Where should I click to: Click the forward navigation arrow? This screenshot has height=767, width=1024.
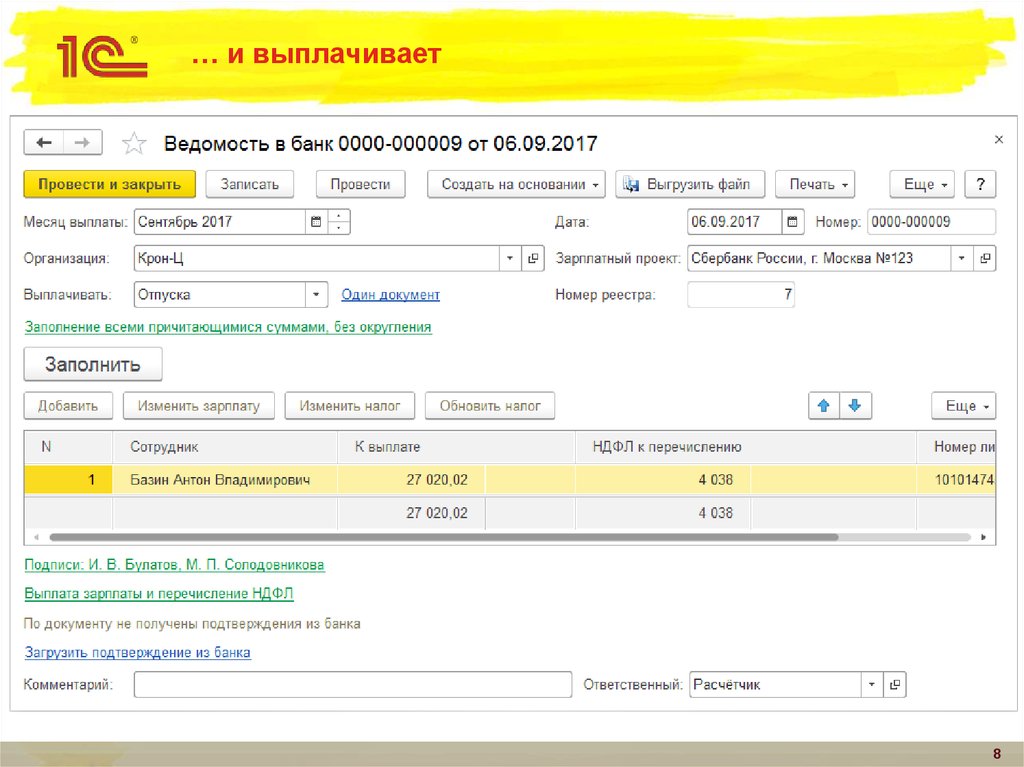83,143
